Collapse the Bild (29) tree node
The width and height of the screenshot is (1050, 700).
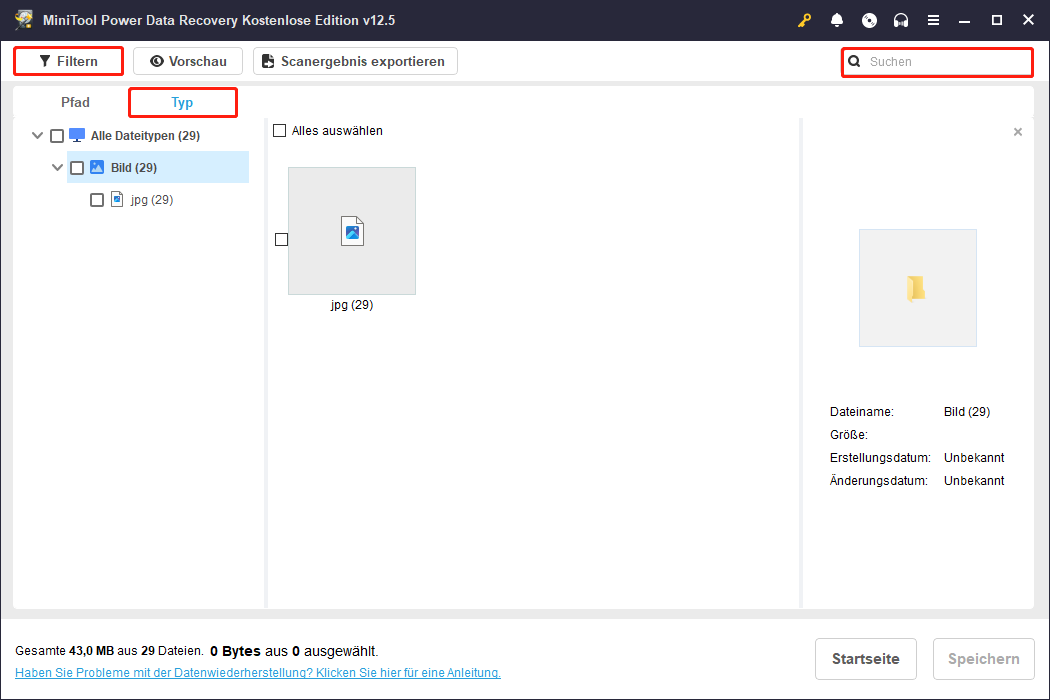pyautogui.click(x=58, y=167)
